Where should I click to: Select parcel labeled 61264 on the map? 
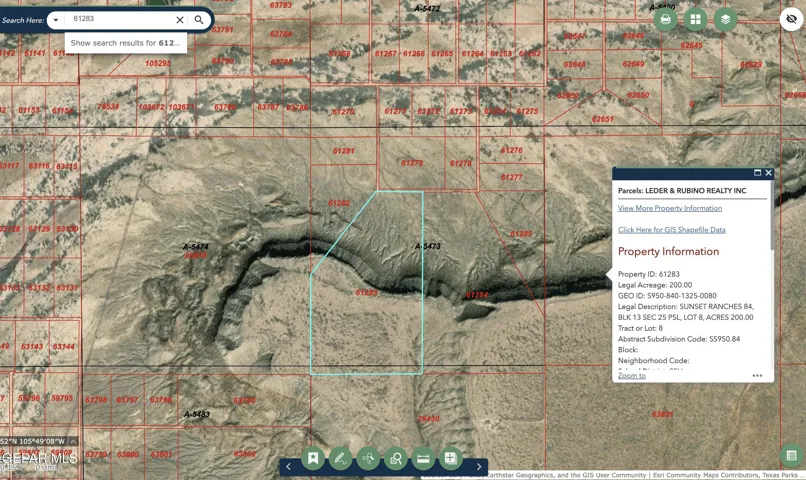[x=472, y=54]
